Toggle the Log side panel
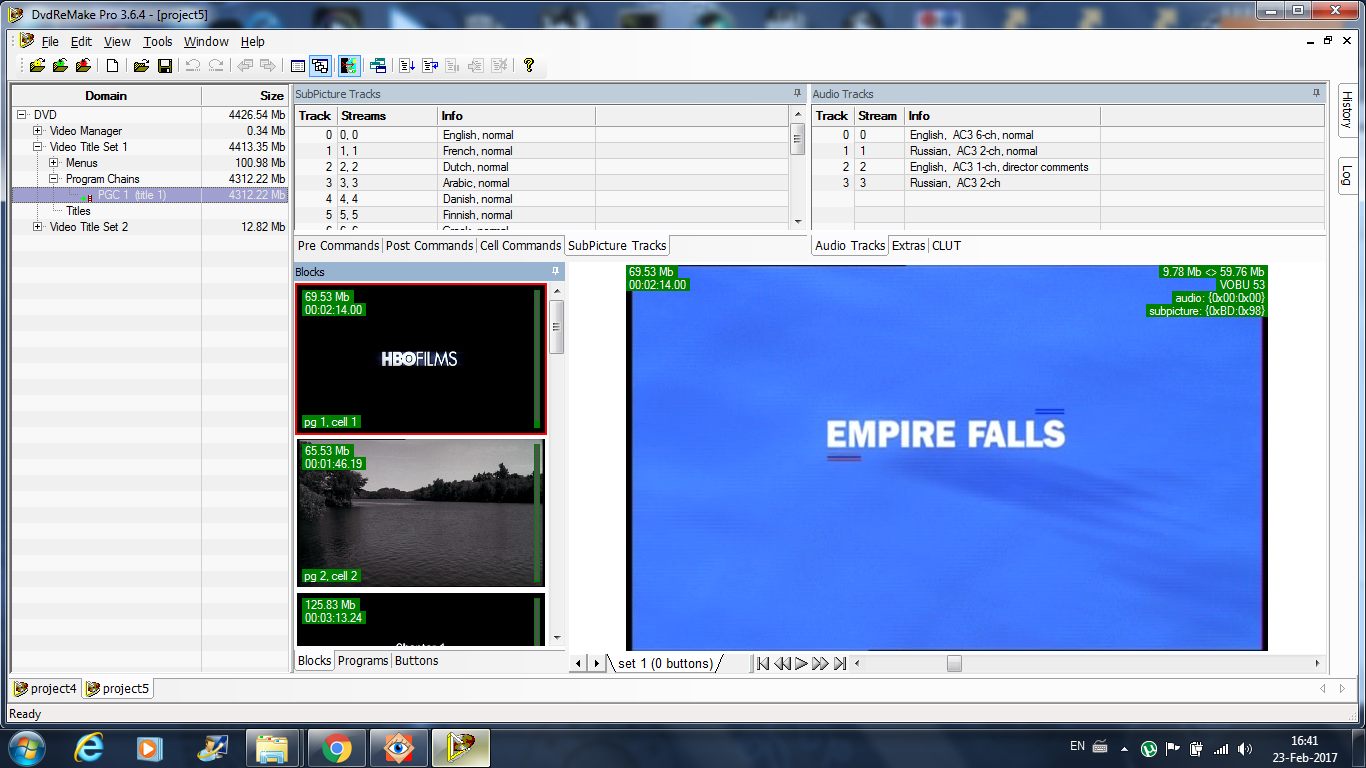Image resolution: width=1366 pixels, height=768 pixels. pyautogui.click(x=1347, y=176)
